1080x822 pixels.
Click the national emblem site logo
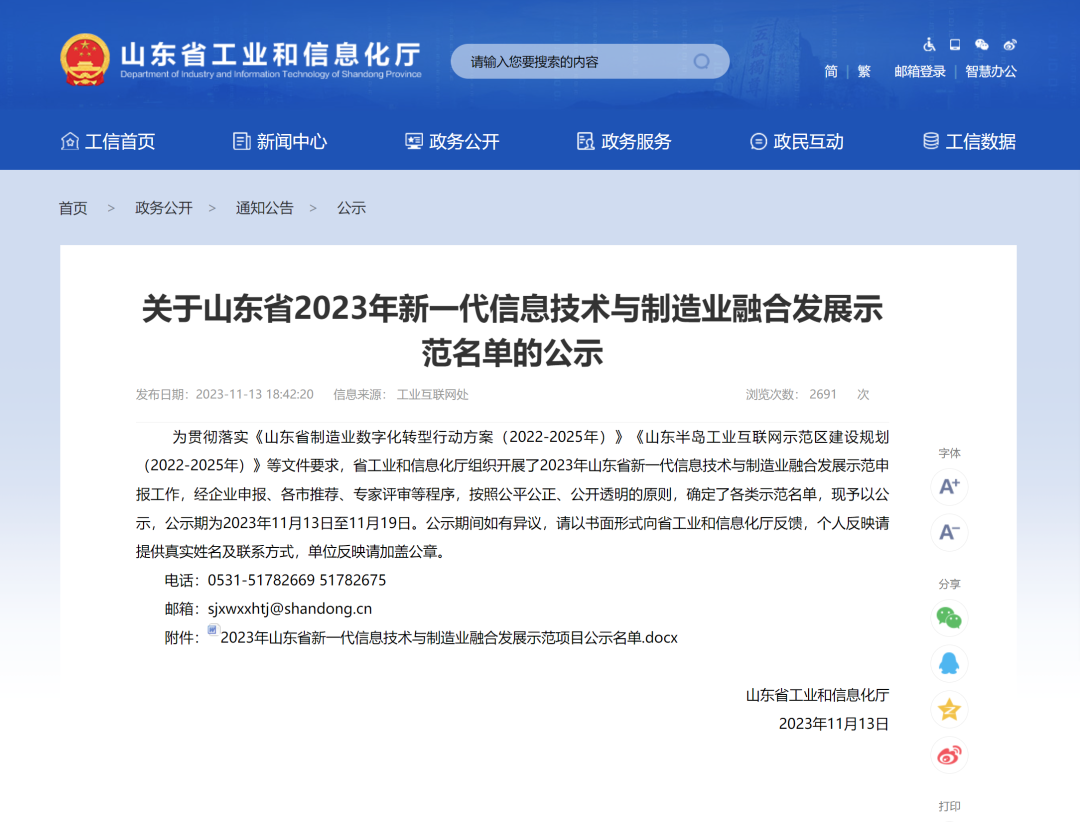(x=84, y=57)
